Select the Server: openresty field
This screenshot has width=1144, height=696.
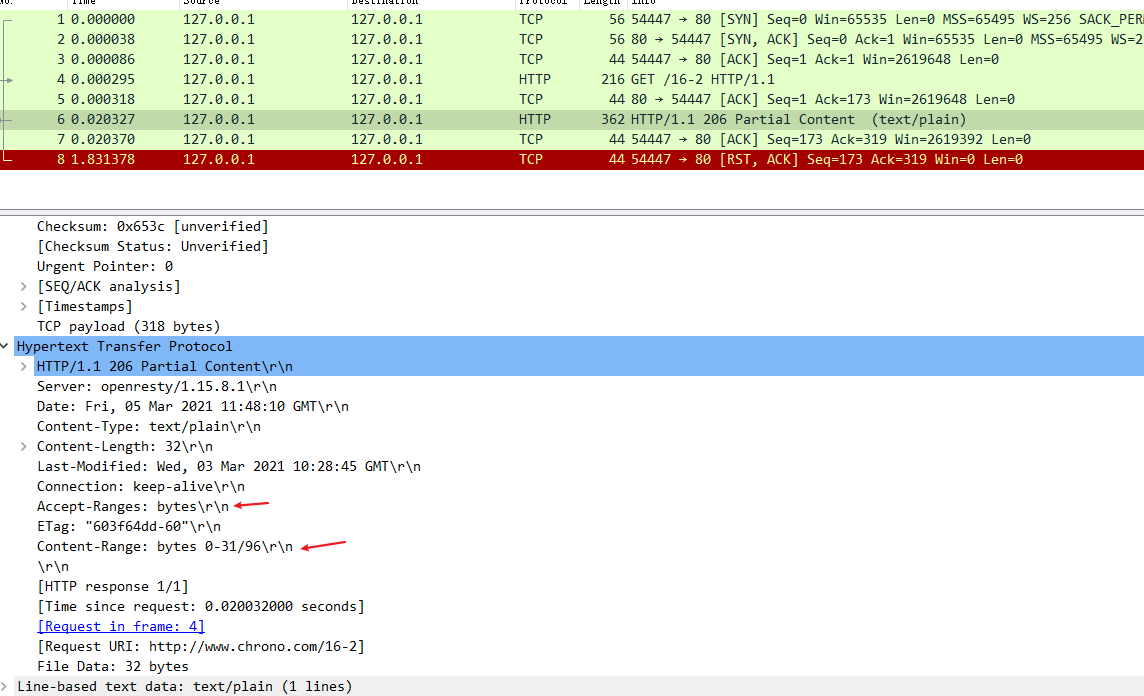pos(157,387)
